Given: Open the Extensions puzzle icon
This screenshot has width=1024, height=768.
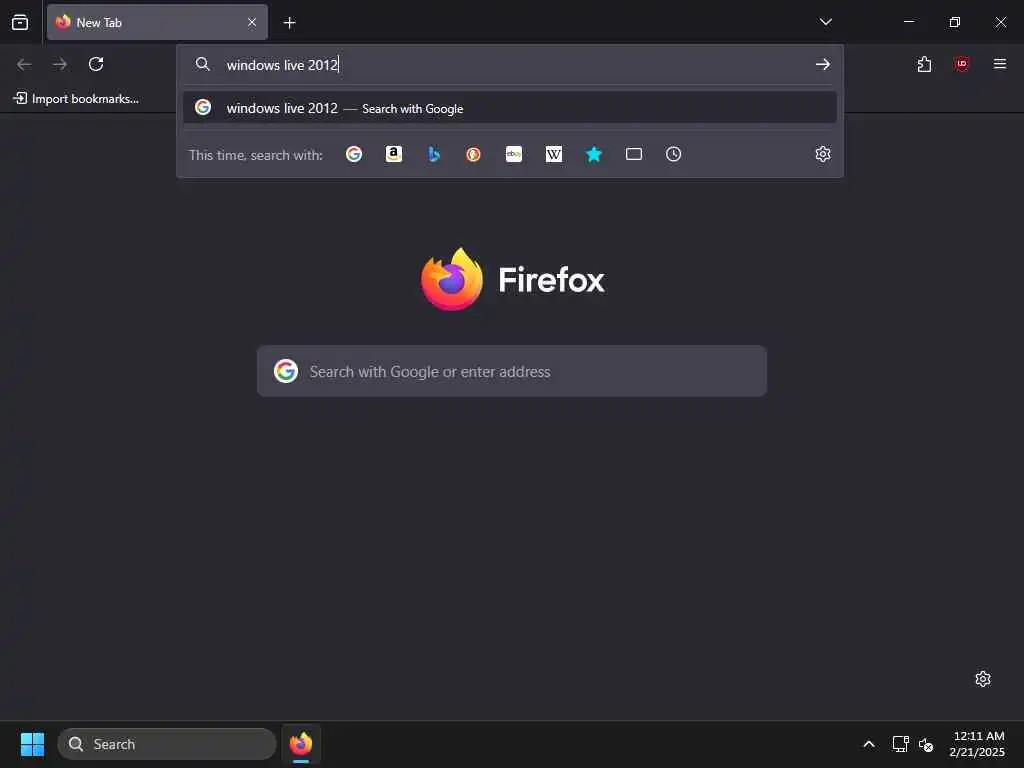Looking at the screenshot, I should [924, 64].
